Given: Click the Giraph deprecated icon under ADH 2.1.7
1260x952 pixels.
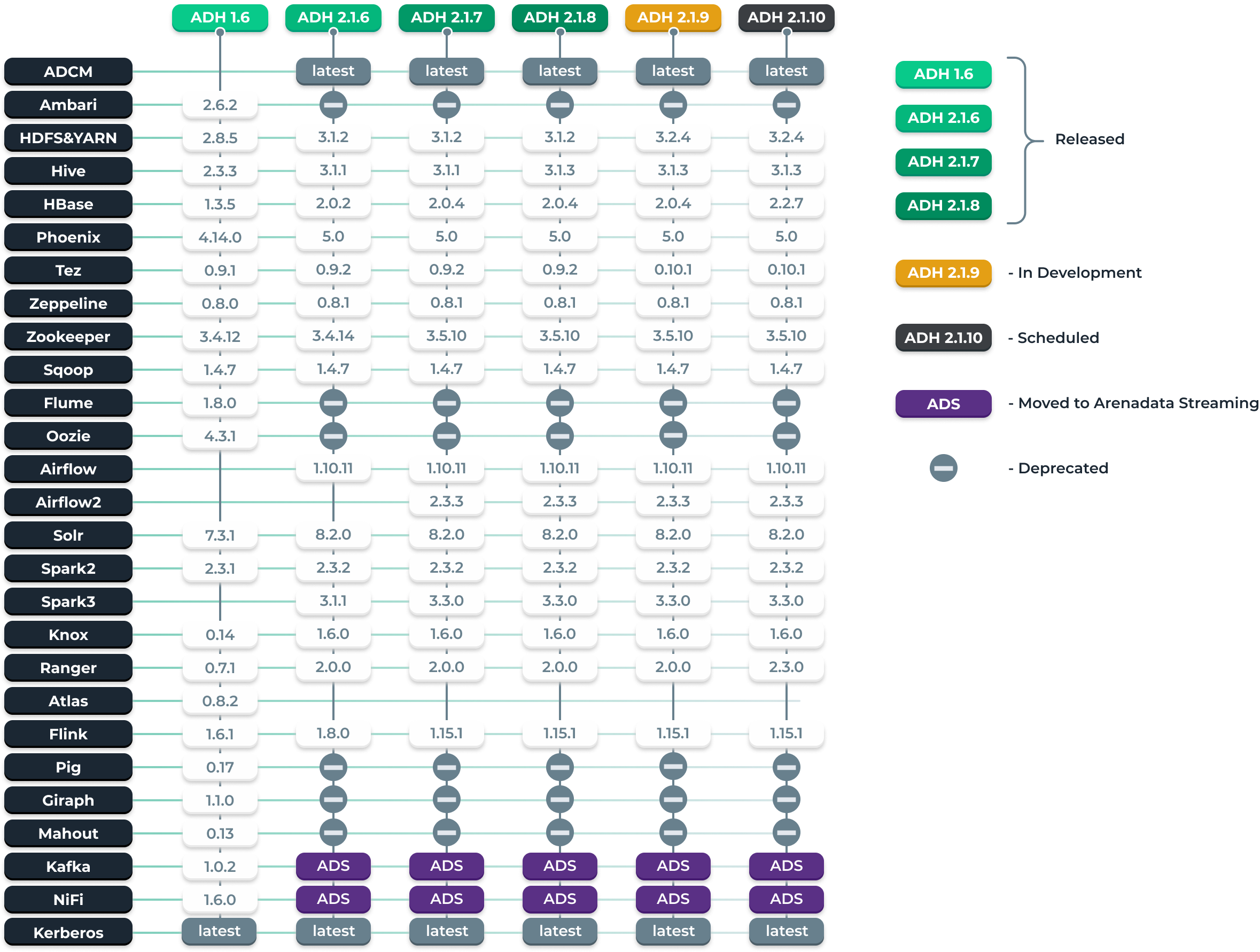Looking at the screenshot, I should click(x=447, y=799).
